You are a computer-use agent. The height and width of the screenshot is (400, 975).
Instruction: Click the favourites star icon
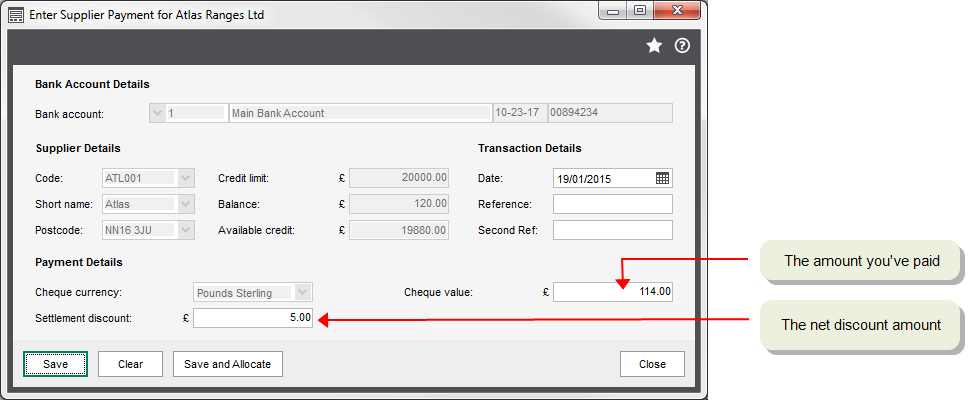654,45
